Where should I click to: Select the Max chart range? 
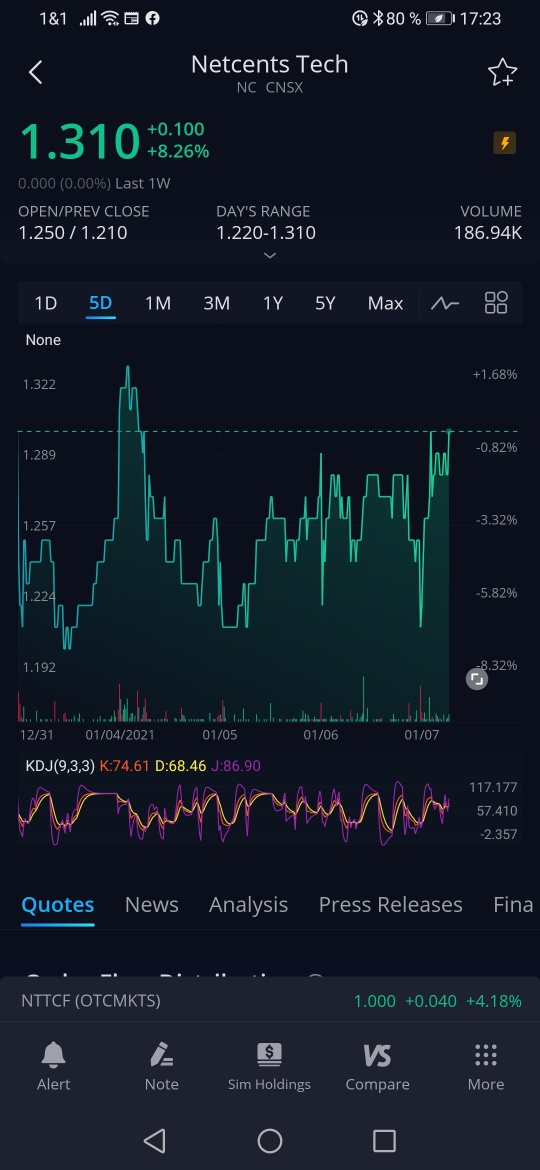point(385,303)
